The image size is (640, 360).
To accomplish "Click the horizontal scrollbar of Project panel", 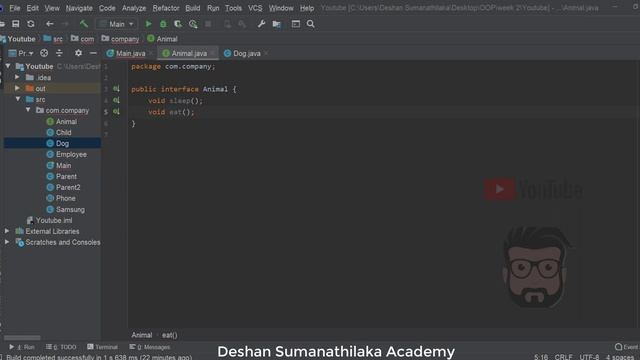I will tap(22, 338).
